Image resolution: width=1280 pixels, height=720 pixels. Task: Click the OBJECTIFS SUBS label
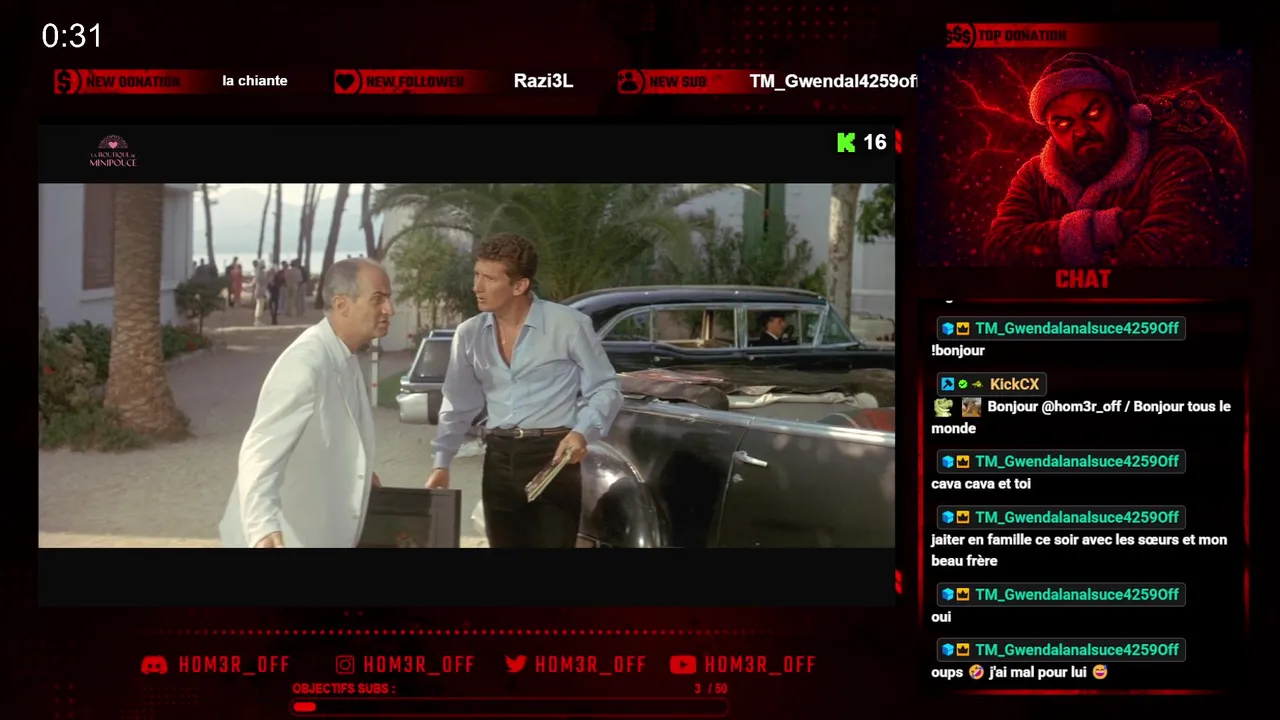pyautogui.click(x=344, y=689)
